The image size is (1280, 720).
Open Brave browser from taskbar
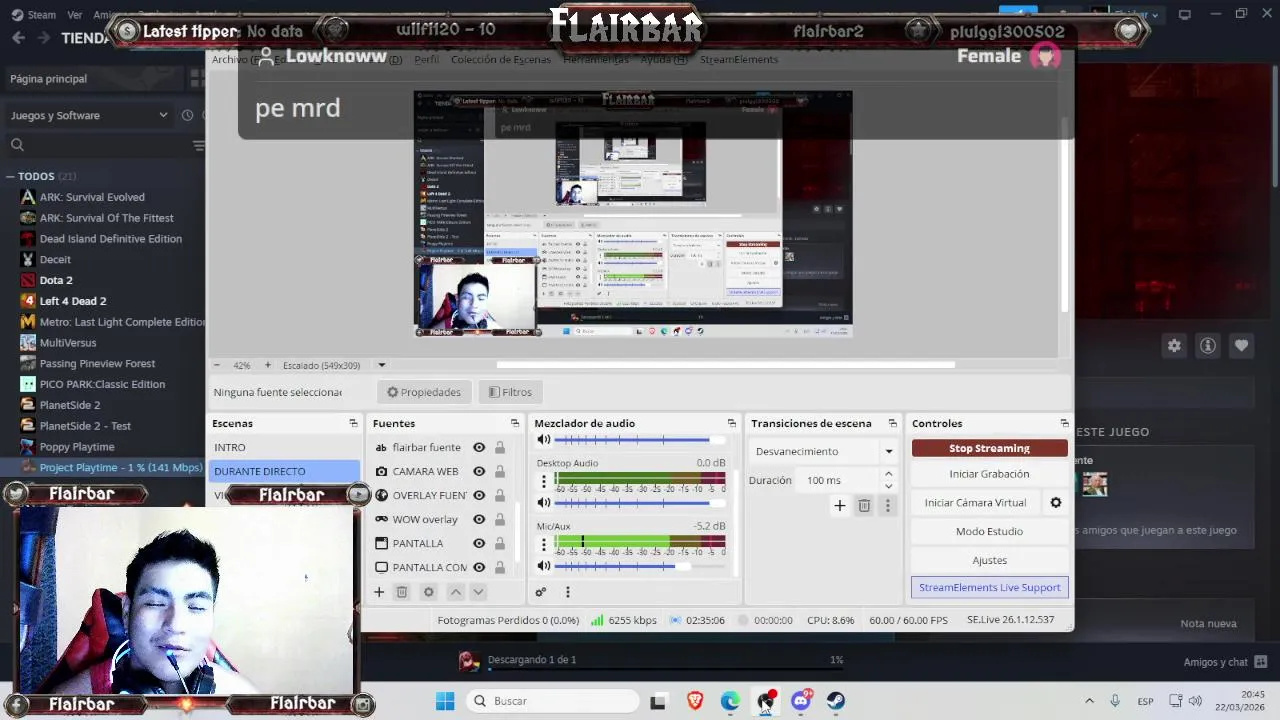point(695,701)
